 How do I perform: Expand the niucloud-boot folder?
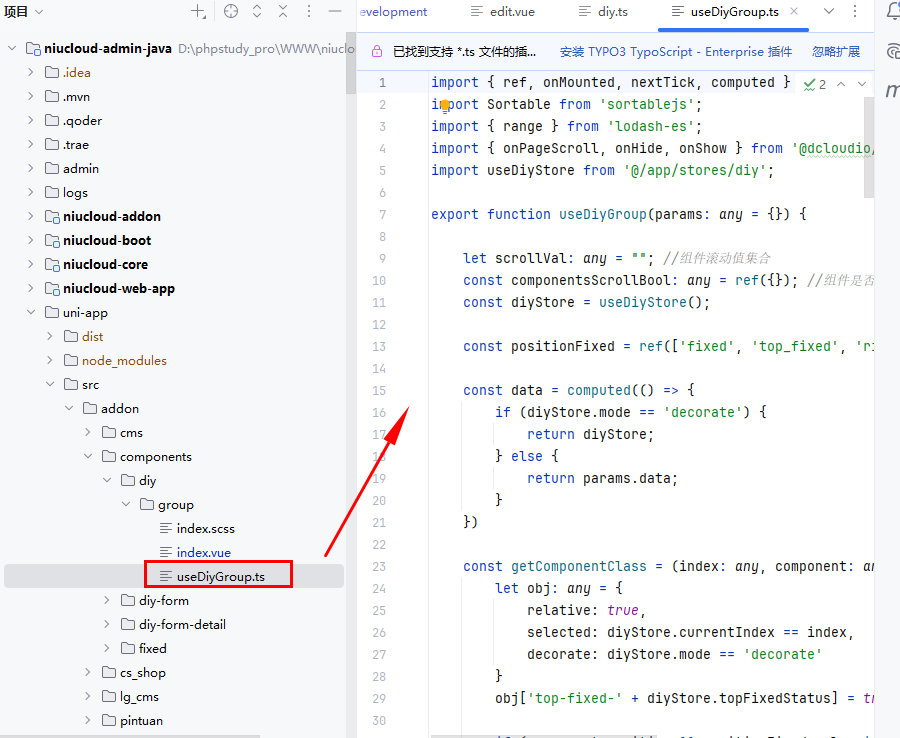30,241
